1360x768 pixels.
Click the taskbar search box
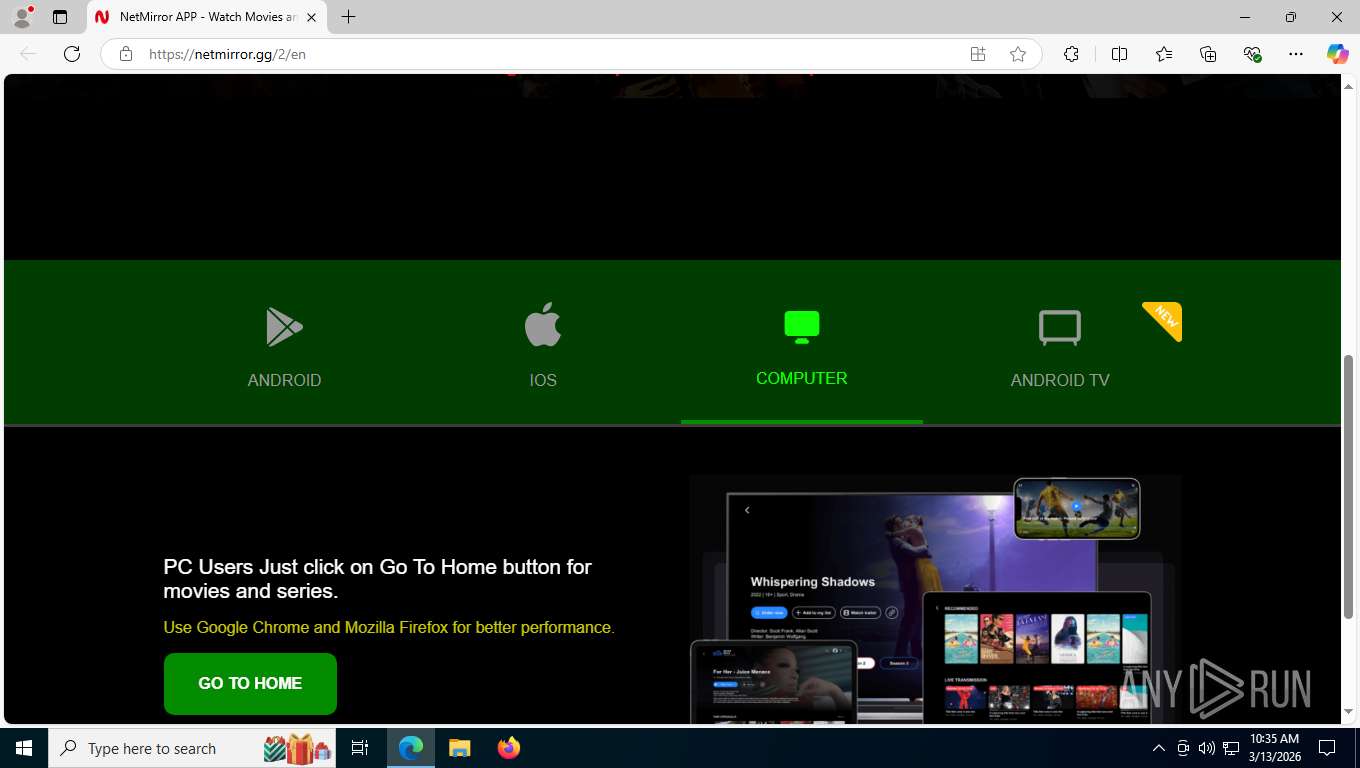click(193, 748)
